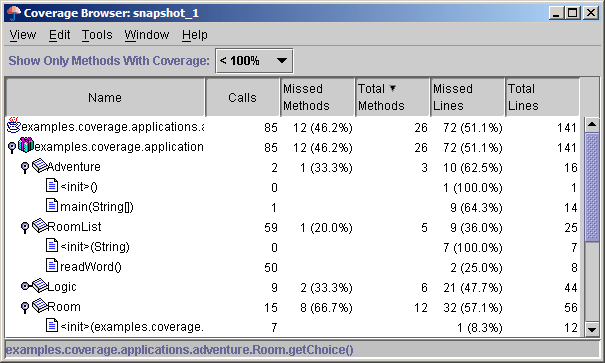Screen dimensions: 605x363
Task: Sort by Total Lines column header
Action: [x=542, y=97]
